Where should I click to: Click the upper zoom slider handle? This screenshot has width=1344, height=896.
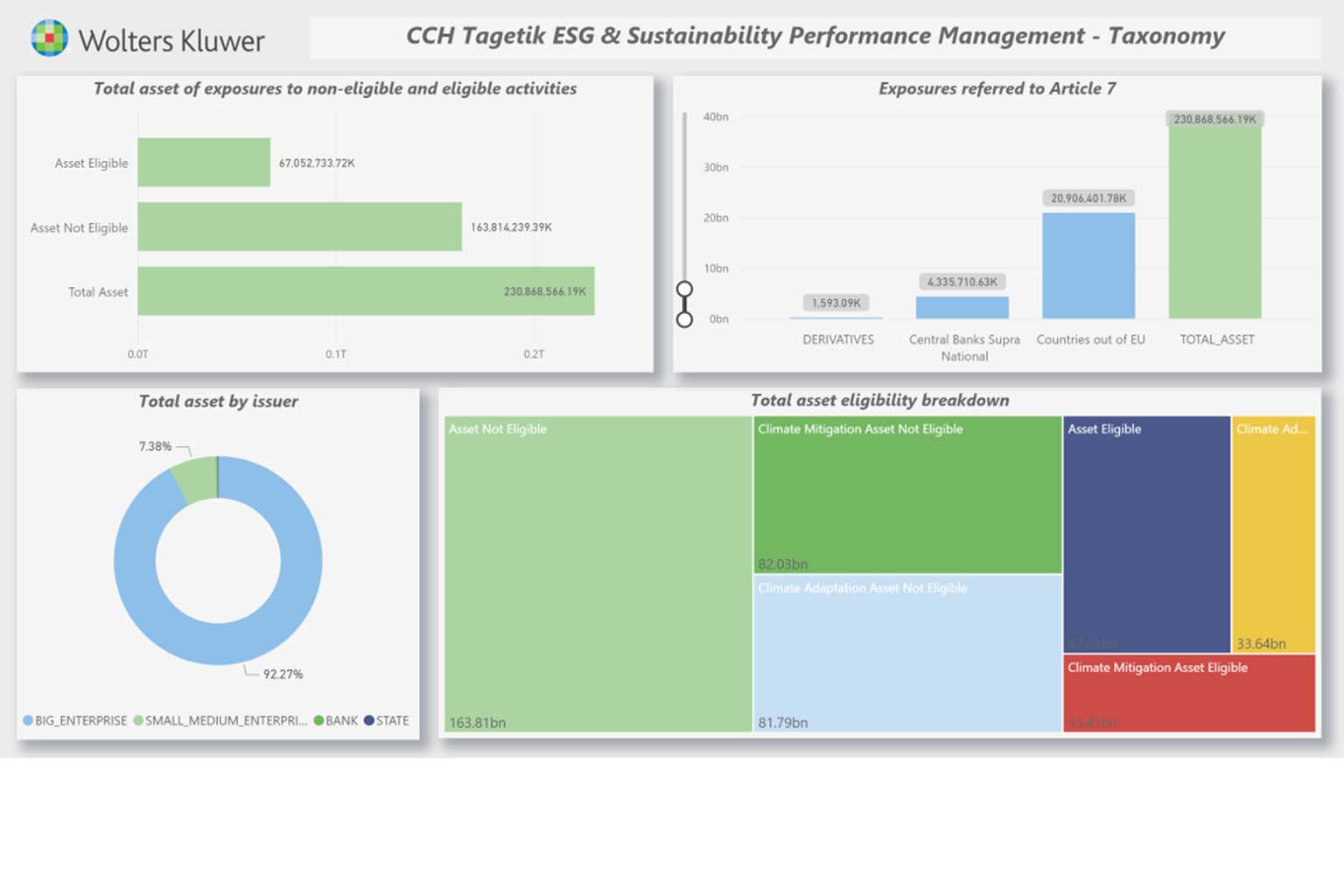coord(684,289)
